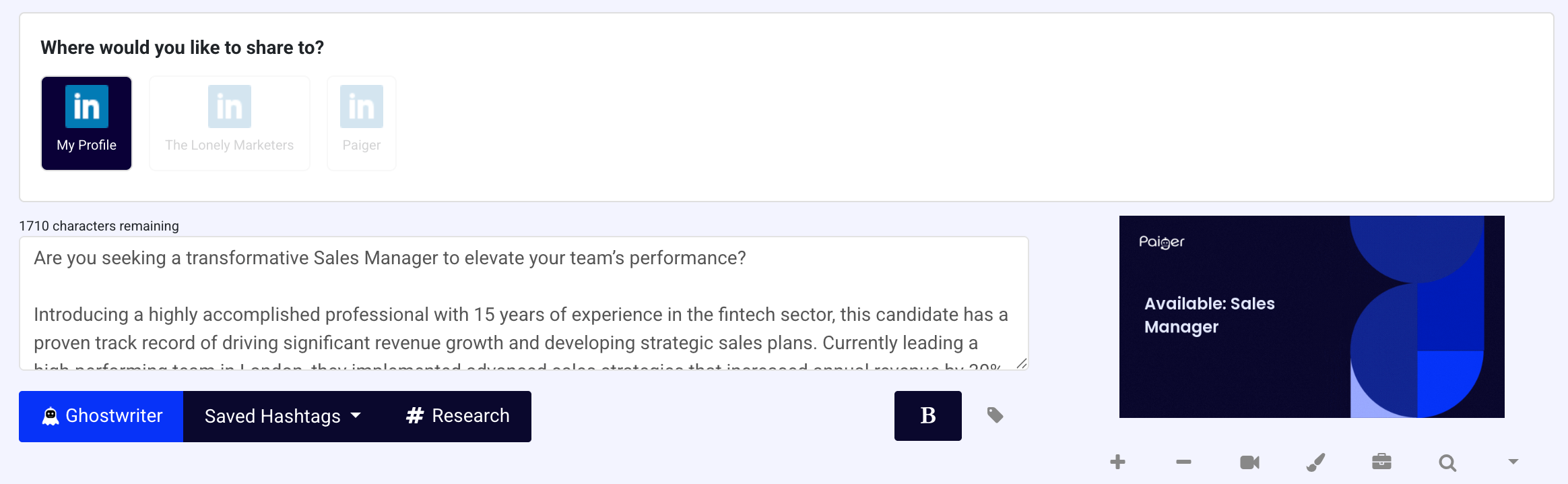Screen dimensions: 1568x484
Task: Open the Saved Hashtags dropdown
Action: point(283,417)
